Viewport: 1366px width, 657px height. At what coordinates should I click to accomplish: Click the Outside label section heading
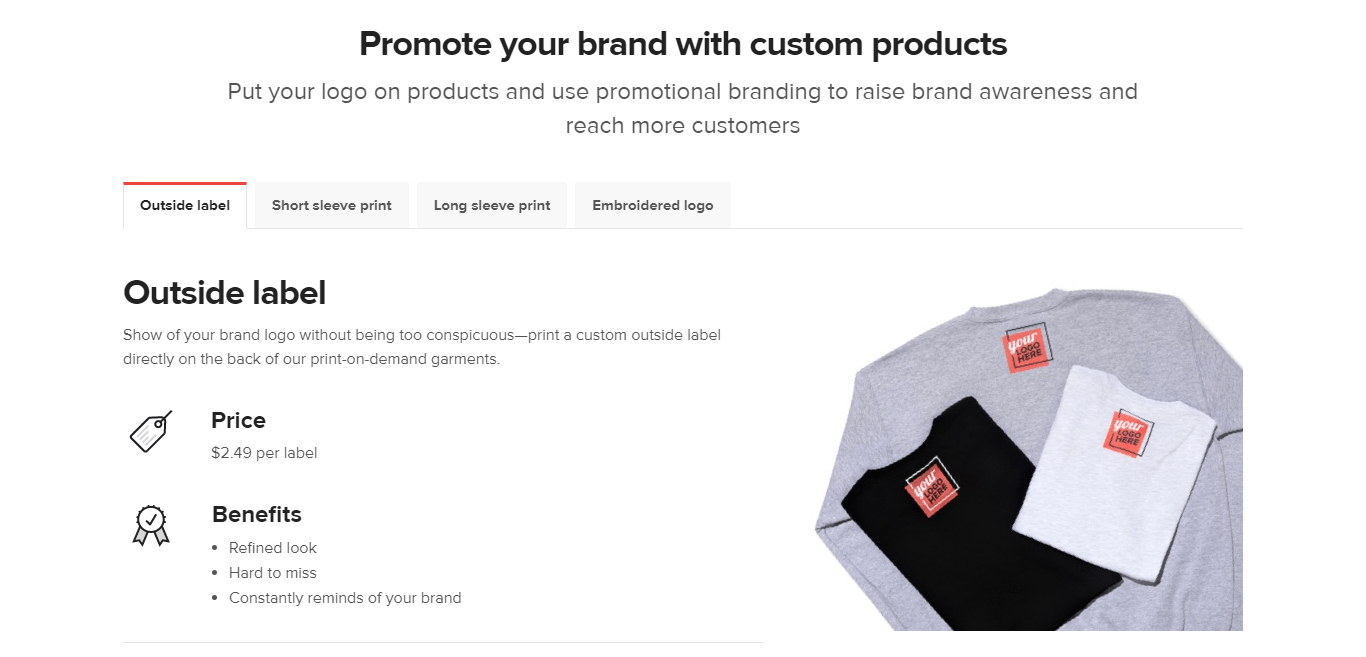pyautogui.click(x=224, y=292)
